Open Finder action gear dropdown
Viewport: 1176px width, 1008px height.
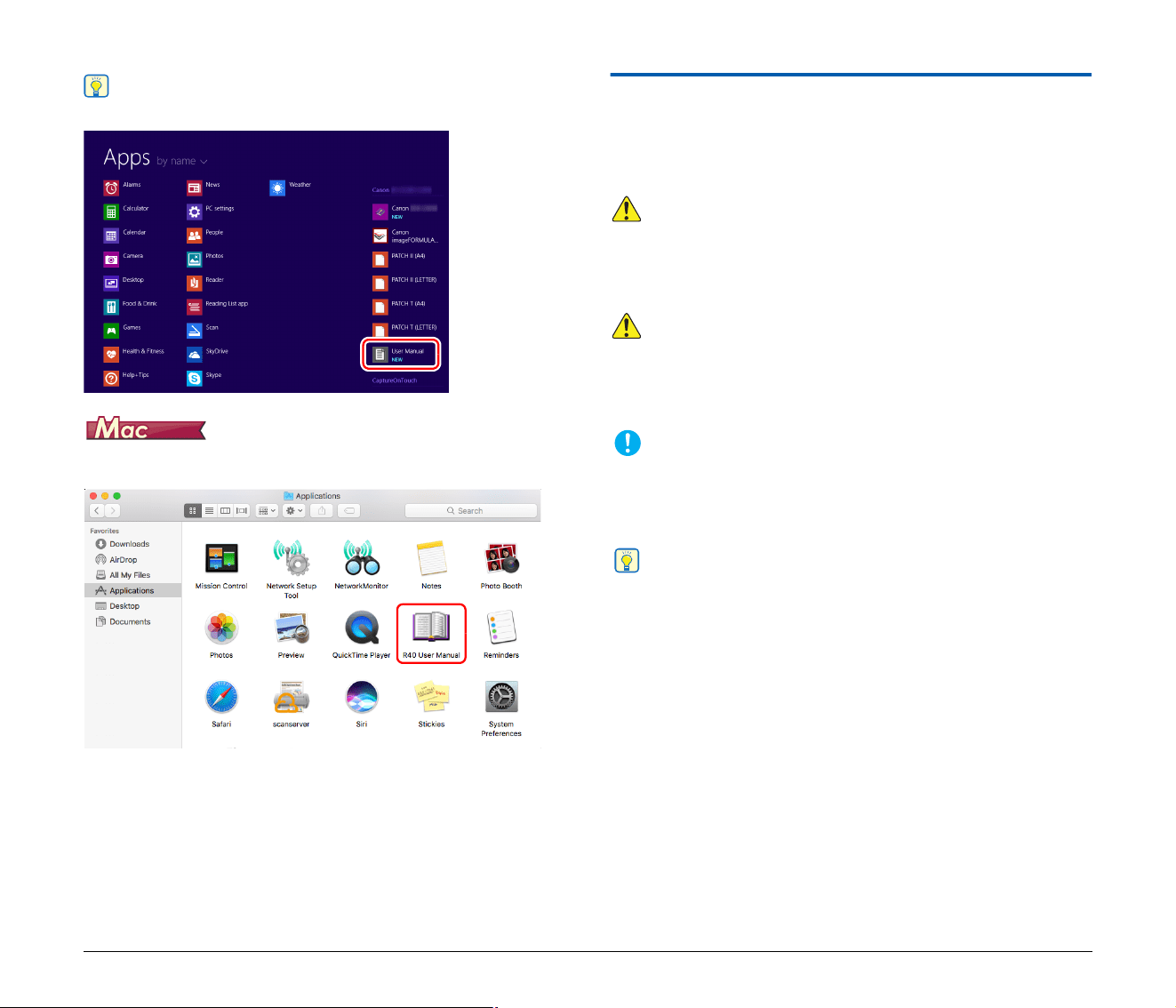(294, 510)
